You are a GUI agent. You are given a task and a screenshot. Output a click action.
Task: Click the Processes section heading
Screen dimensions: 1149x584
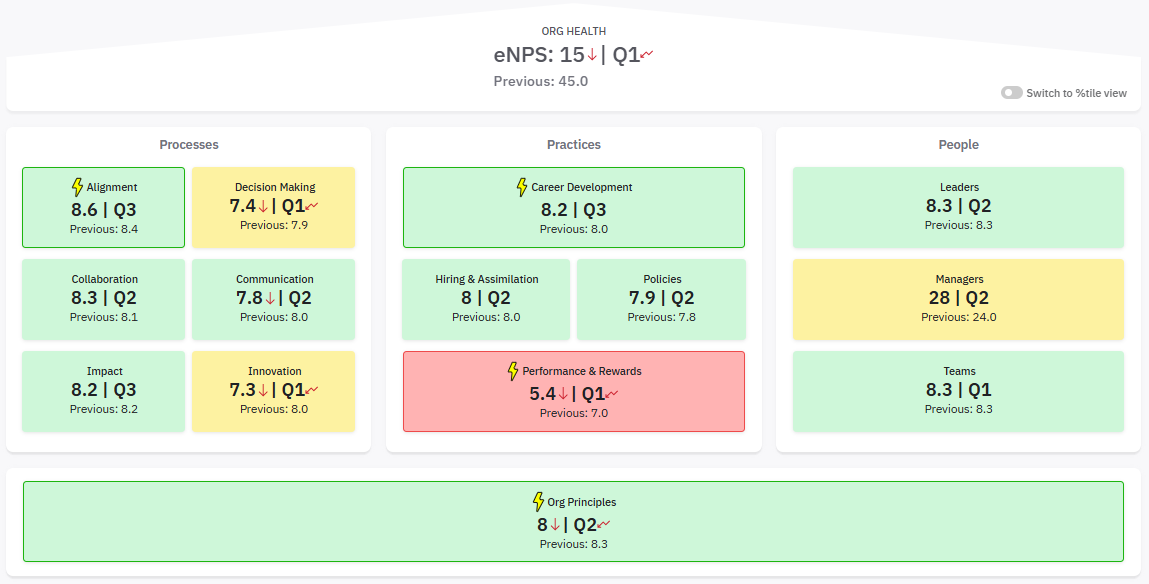(189, 145)
